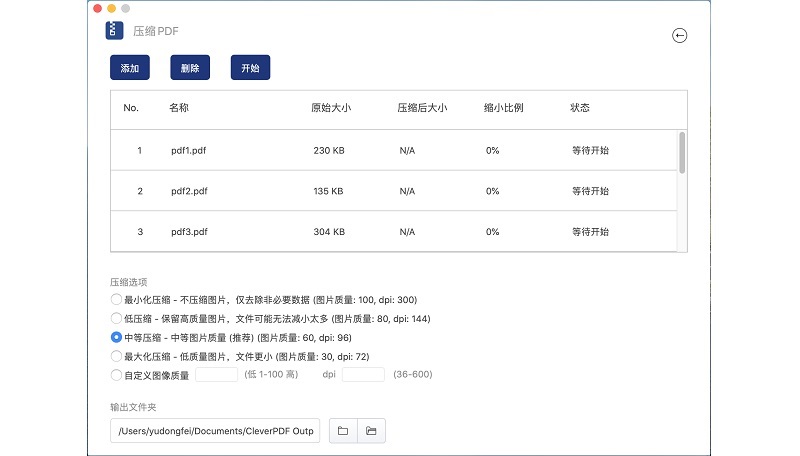Click the 添加 button

[130, 68]
